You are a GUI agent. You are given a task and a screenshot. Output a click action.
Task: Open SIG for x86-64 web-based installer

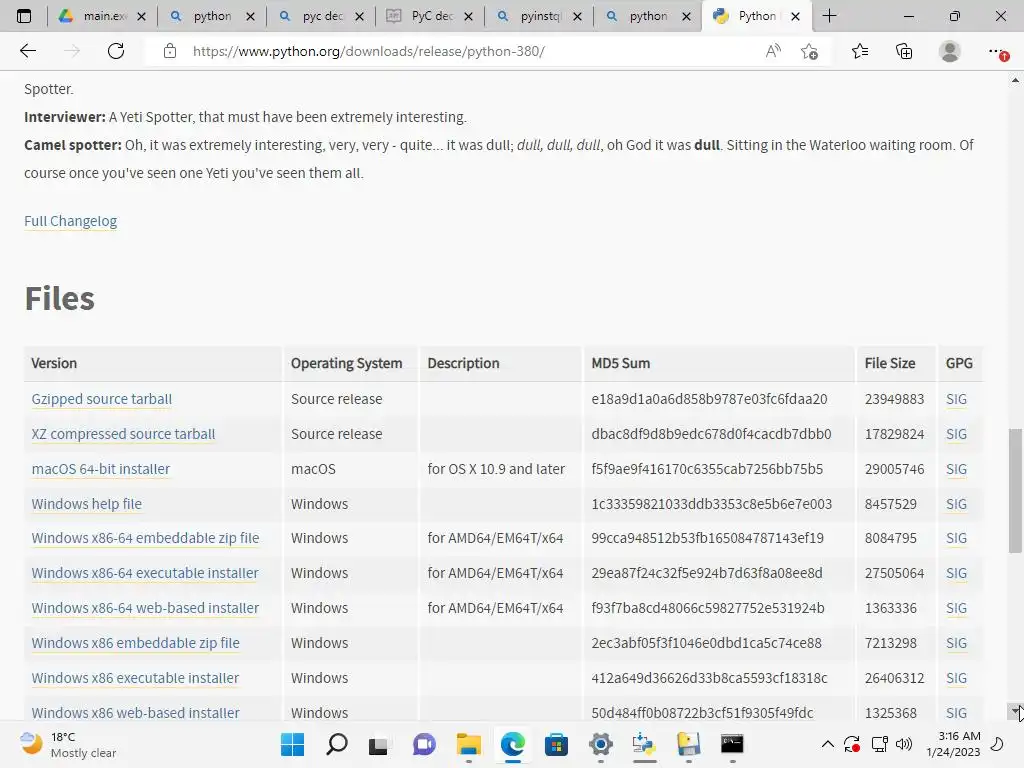(956, 608)
